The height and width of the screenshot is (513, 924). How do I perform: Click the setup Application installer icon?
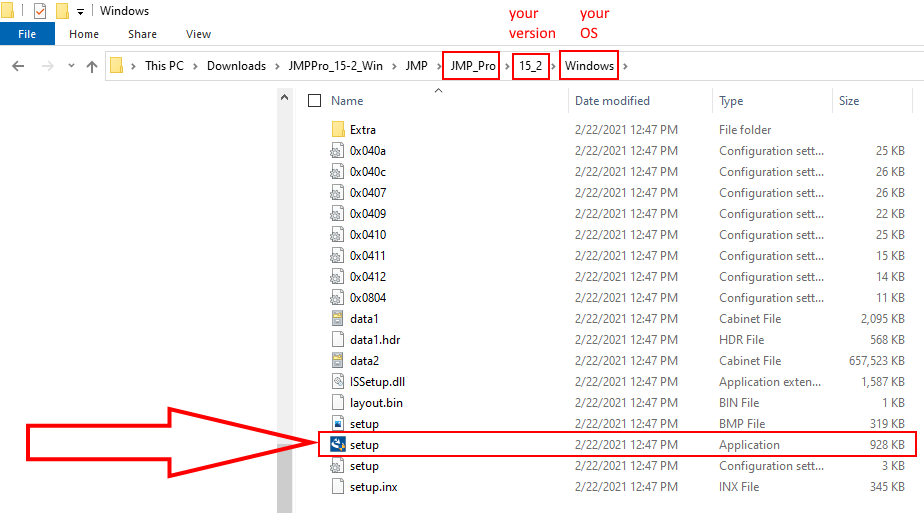point(338,445)
